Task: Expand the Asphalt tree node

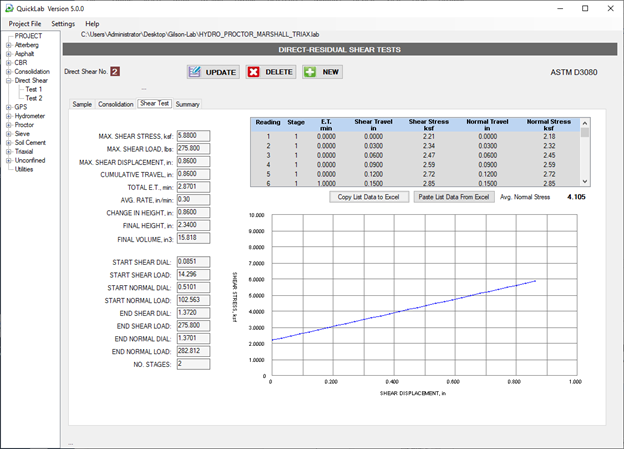Action: 8,54
